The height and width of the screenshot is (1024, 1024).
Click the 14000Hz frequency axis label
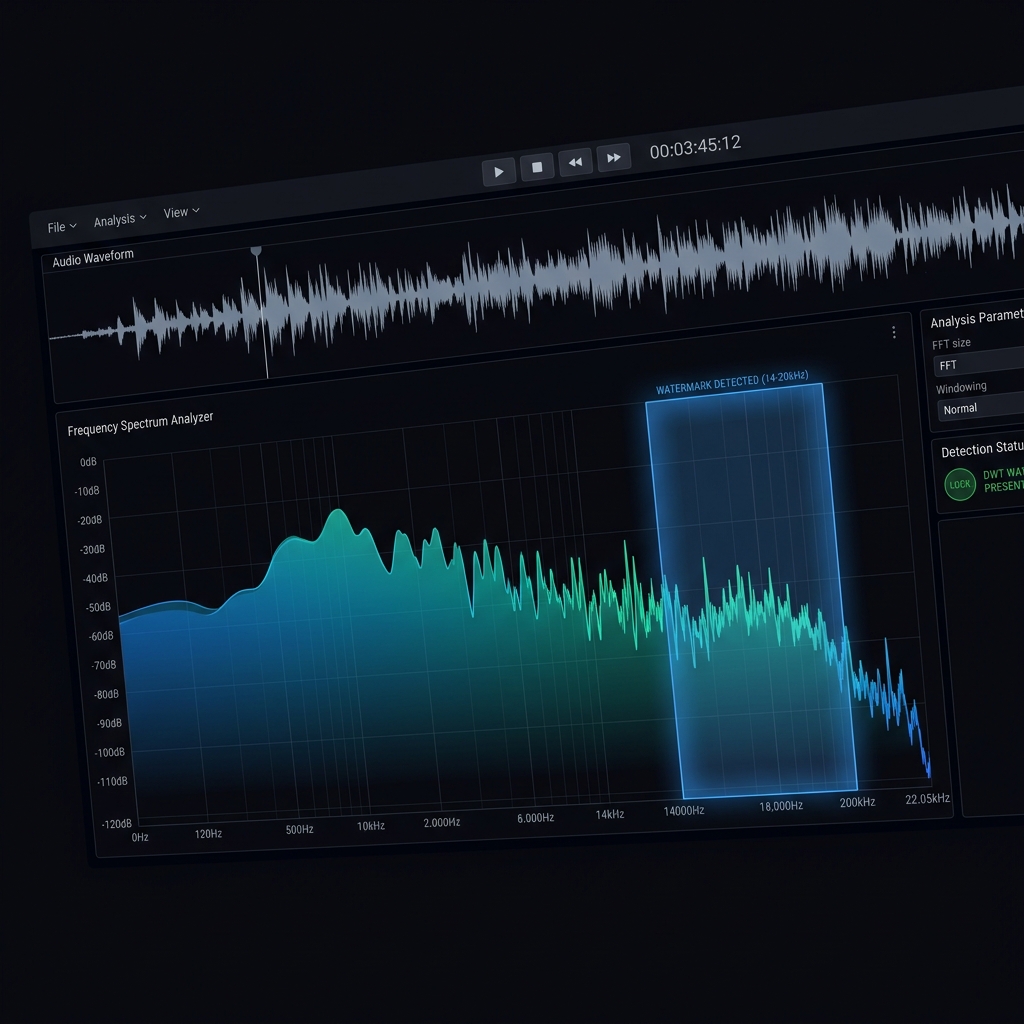point(684,810)
